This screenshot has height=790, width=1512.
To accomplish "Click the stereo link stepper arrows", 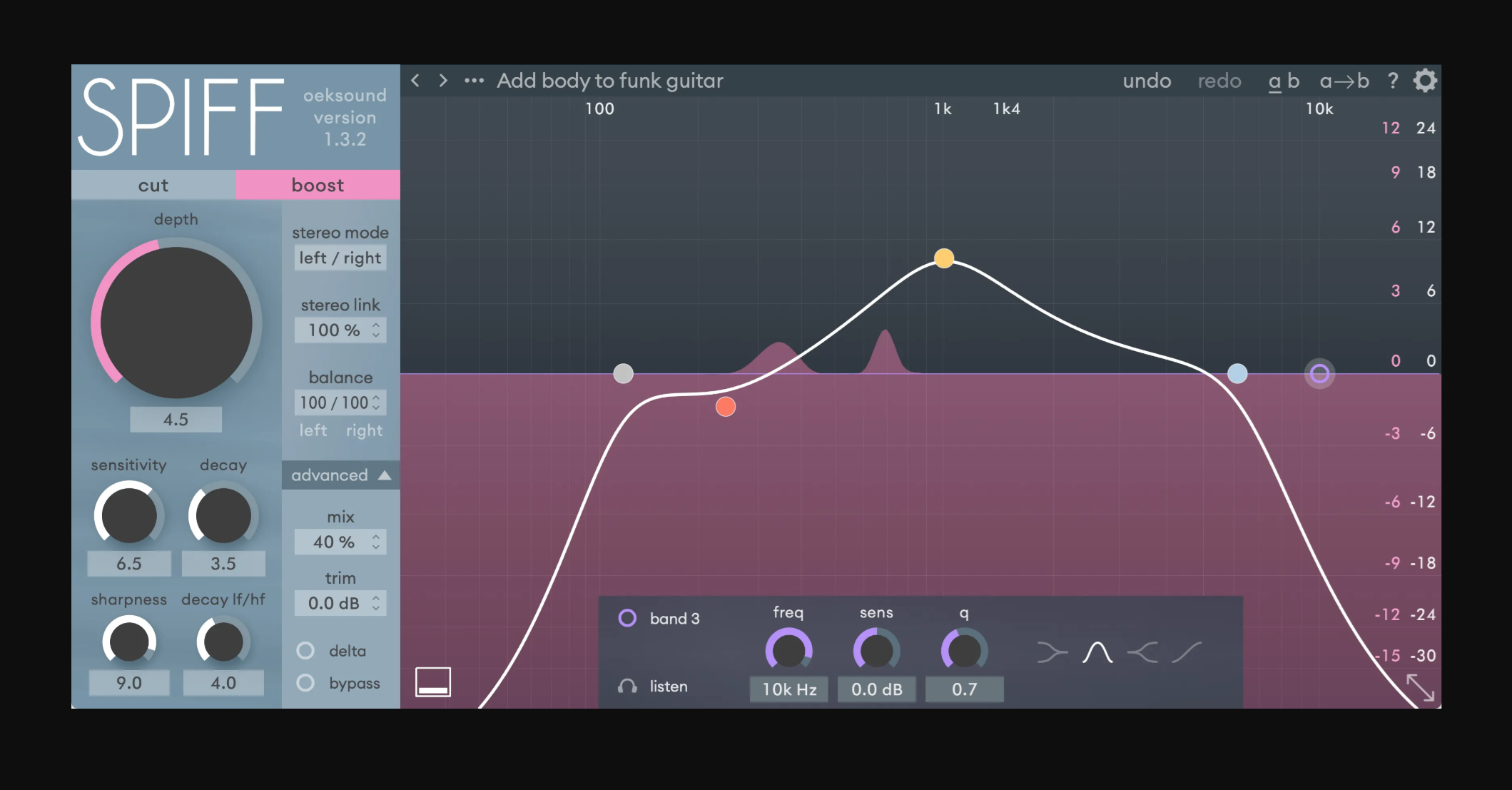I will (376, 330).
